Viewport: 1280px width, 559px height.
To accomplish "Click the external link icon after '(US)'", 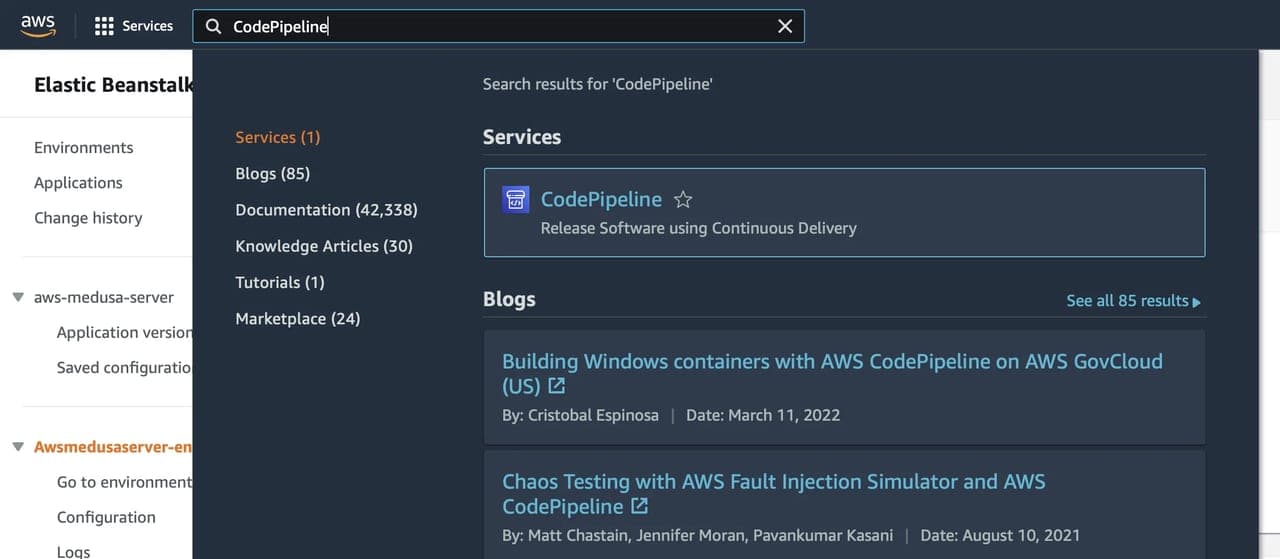I will tap(557, 386).
